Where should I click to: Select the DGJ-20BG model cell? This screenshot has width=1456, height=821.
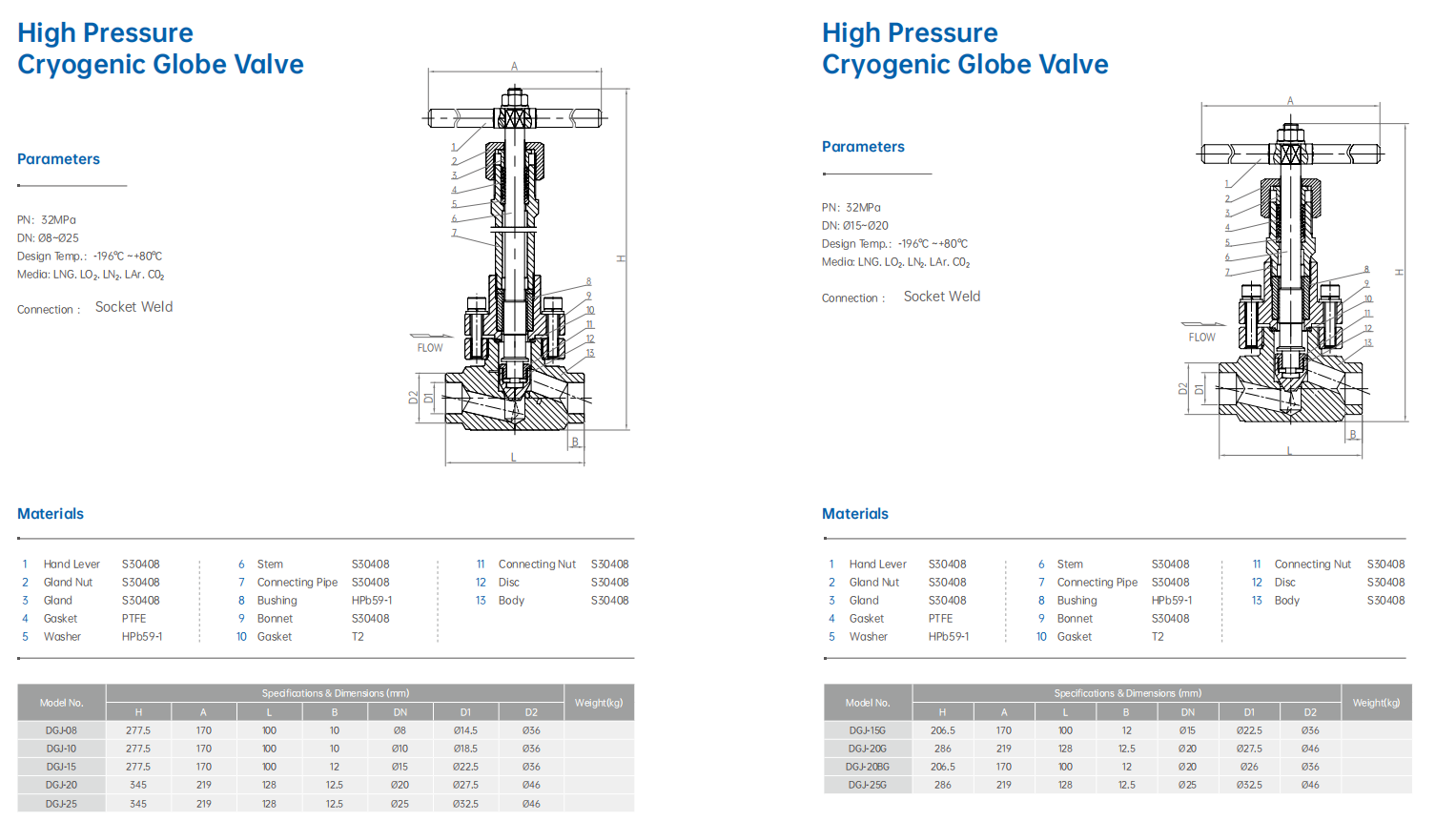pyautogui.click(x=868, y=767)
